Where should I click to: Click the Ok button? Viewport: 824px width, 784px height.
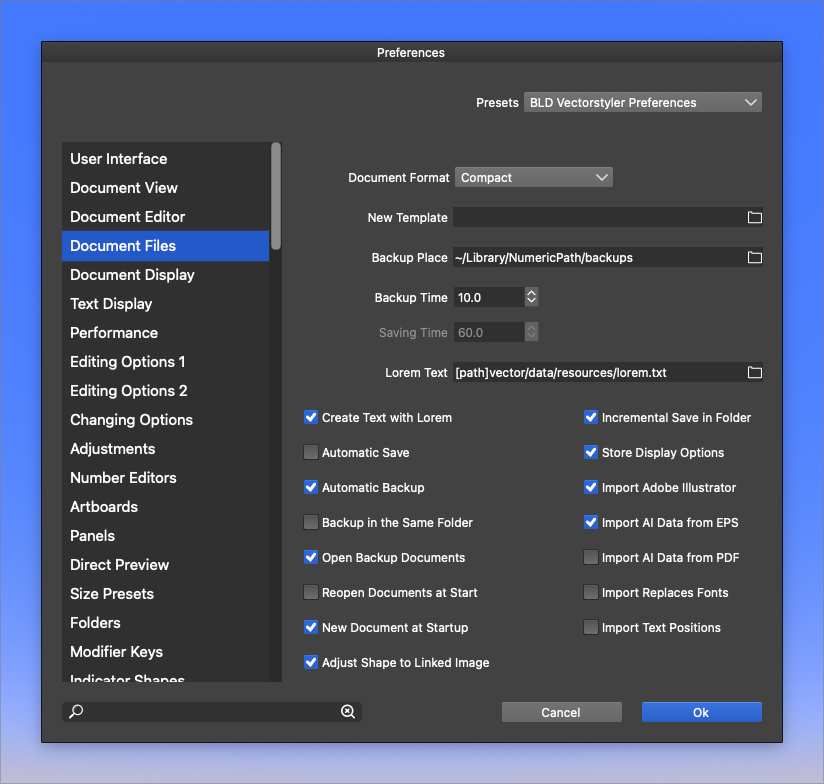coord(701,712)
